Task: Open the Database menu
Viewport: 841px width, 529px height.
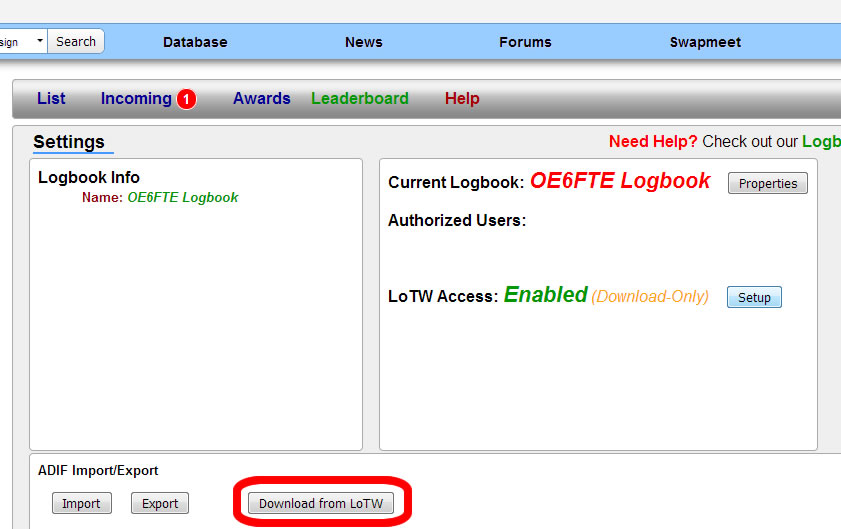Action: pyautogui.click(x=195, y=42)
